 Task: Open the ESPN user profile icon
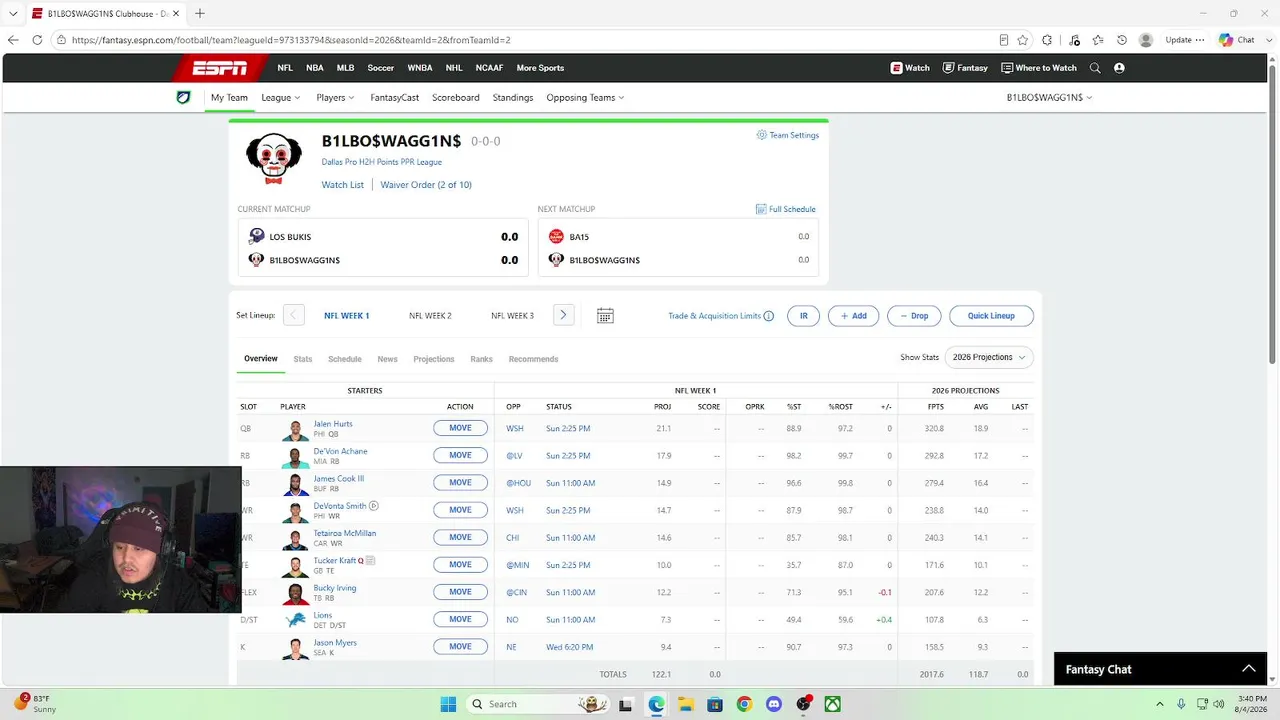(1119, 68)
